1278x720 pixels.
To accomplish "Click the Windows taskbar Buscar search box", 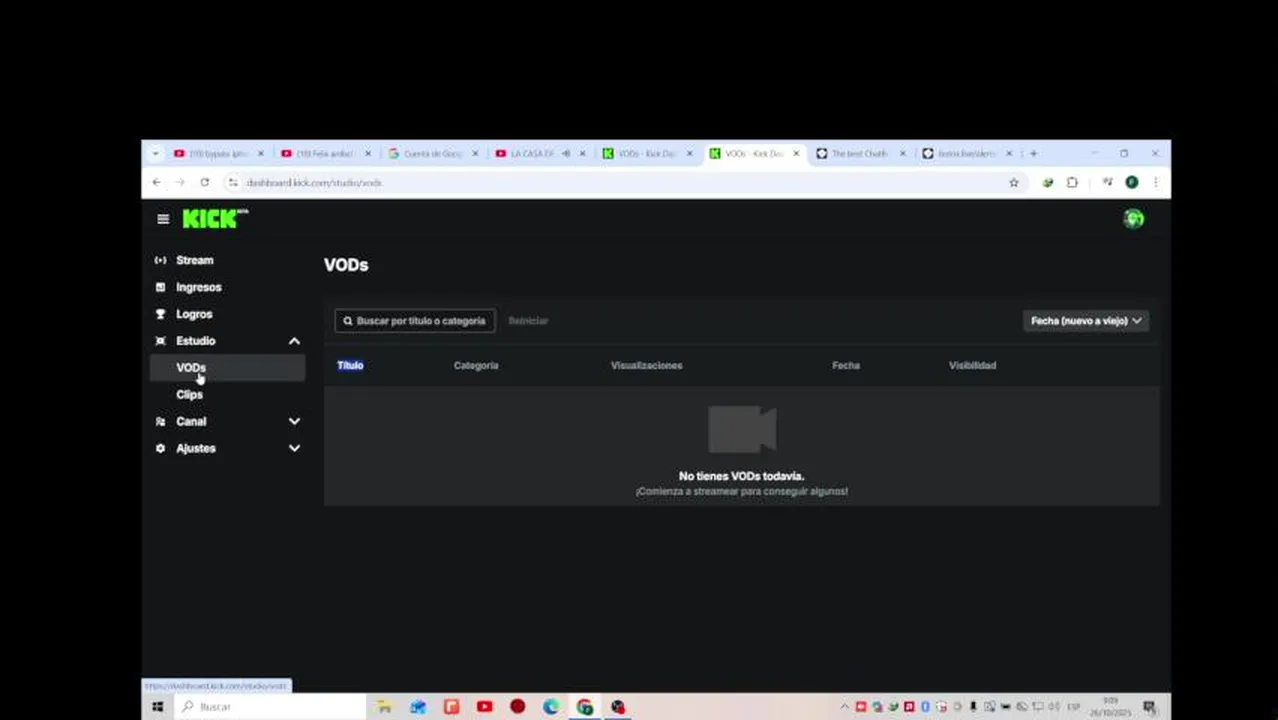I will [x=270, y=707].
